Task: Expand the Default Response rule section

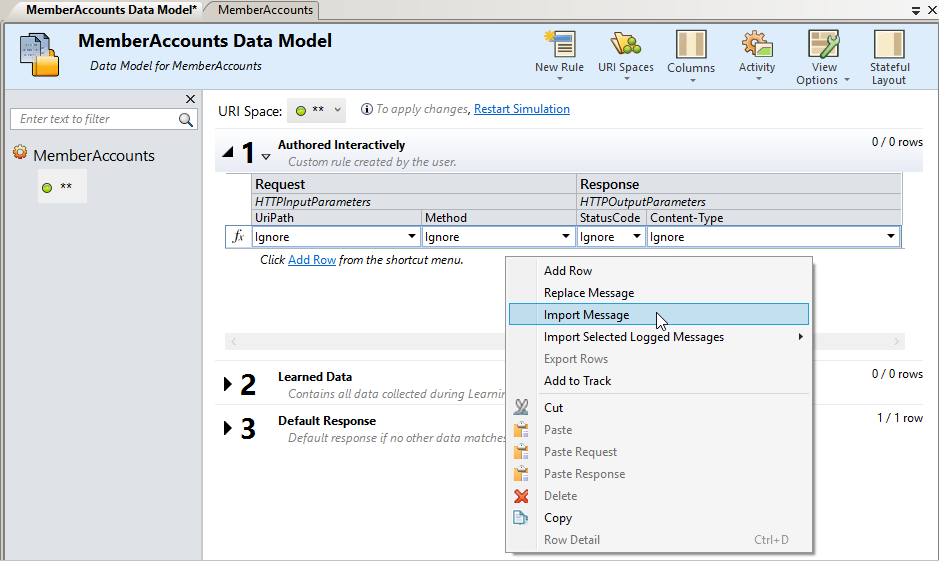Action: pyautogui.click(x=228, y=428)
